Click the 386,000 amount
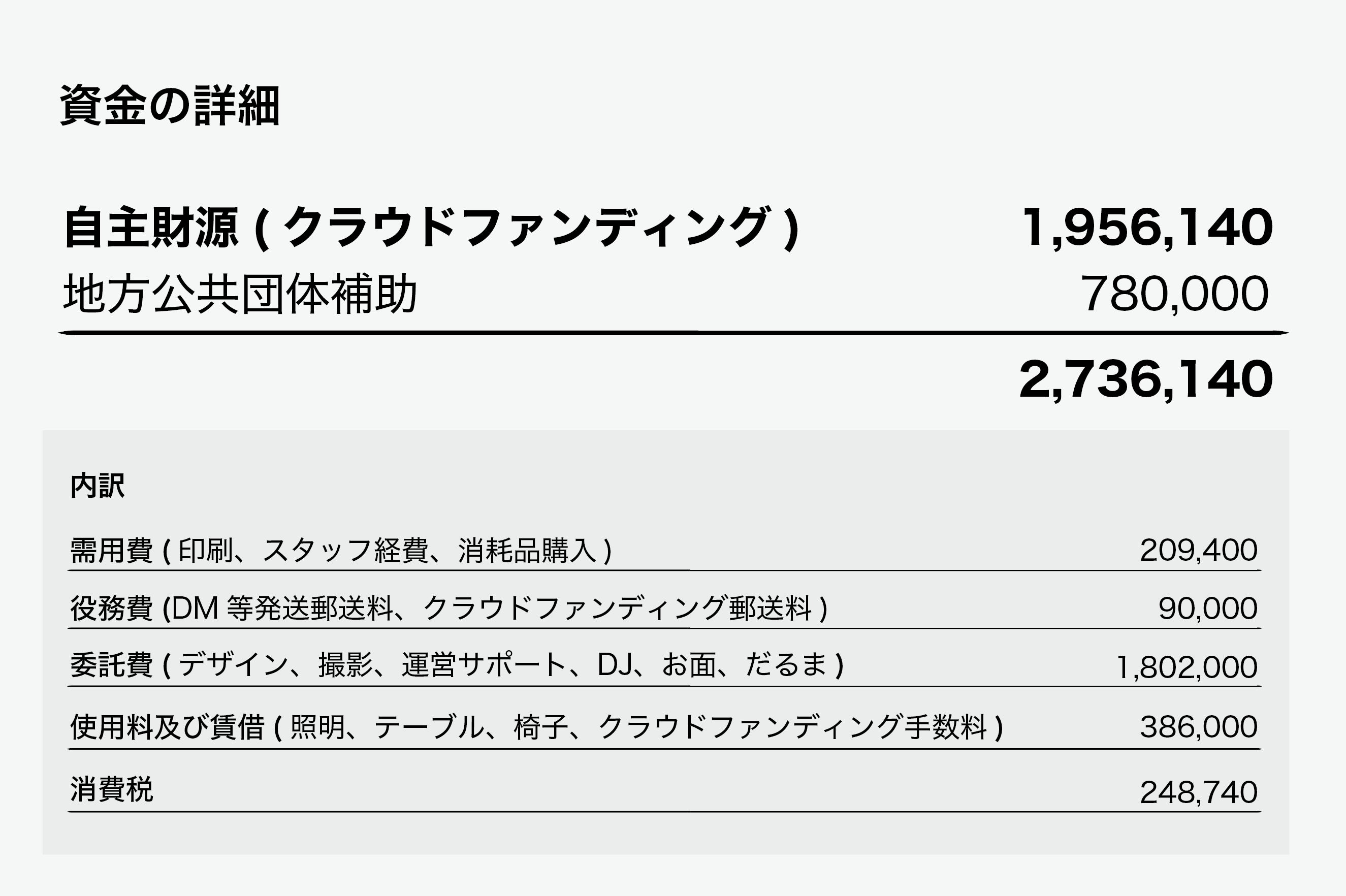1346x896 pixels. coord(1199,727)
